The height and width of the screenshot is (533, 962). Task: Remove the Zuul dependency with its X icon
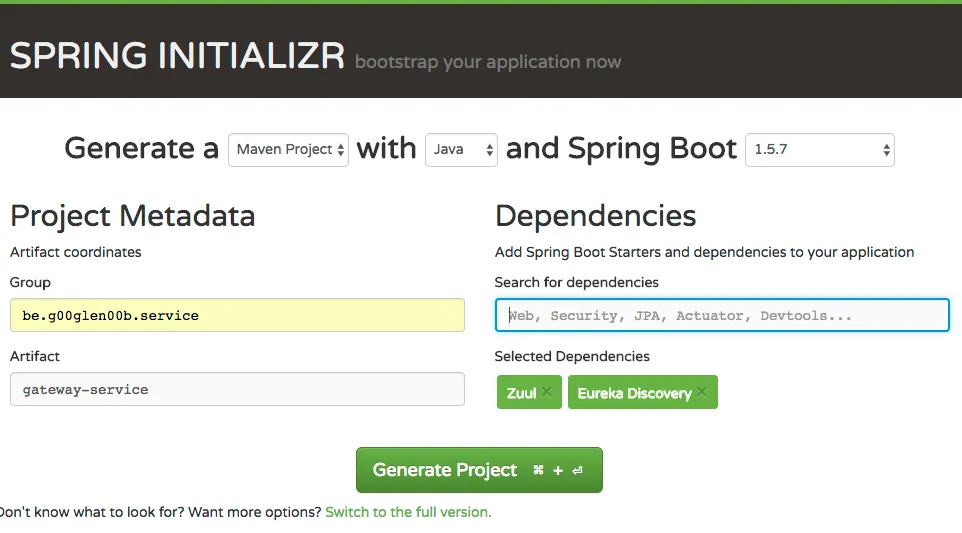click(547, 392)
